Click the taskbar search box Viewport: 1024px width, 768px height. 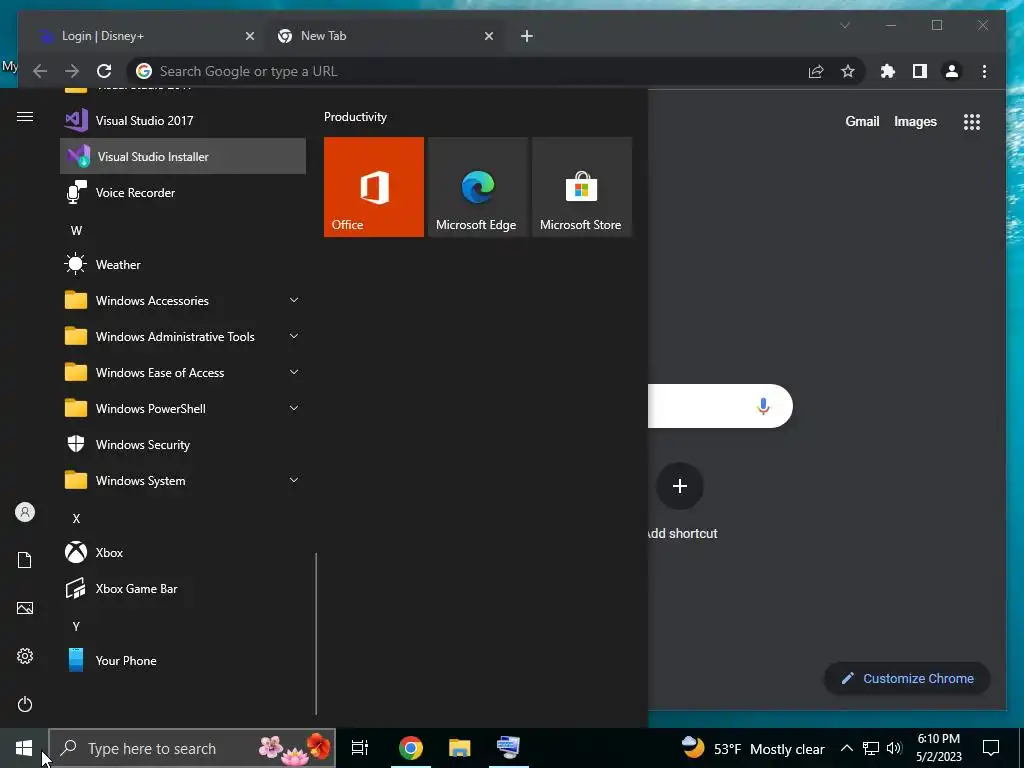tap(192, 748)
